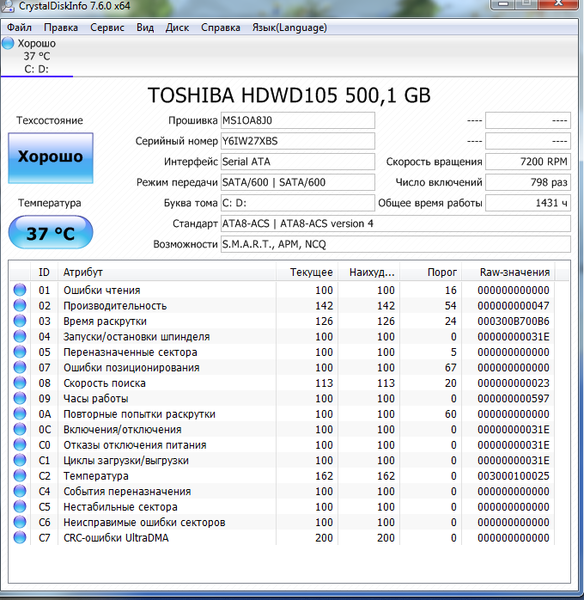Click the Хорошо health status button
This screenshot has width=584, height=600.
coord(51,158)
